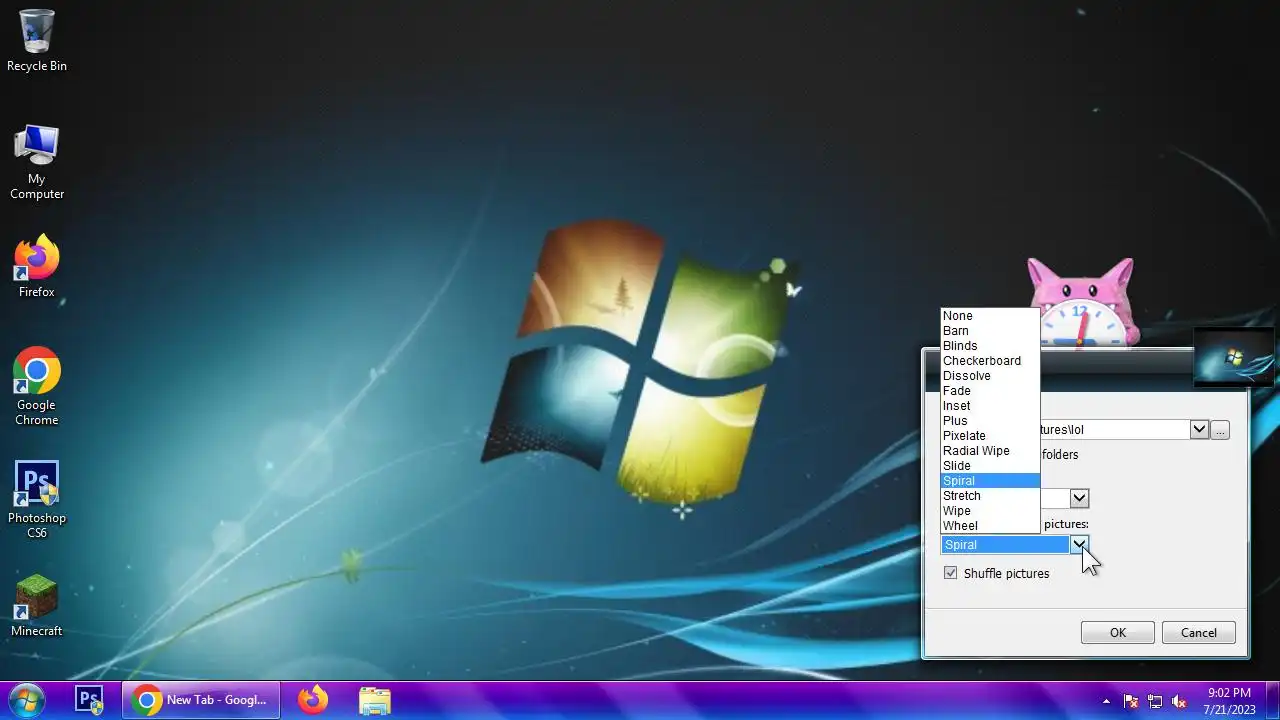Open the clock showing 9:02 PM
This screenshot has width=1280, height=720.
pyautogui.click(x=1228, y=700)
